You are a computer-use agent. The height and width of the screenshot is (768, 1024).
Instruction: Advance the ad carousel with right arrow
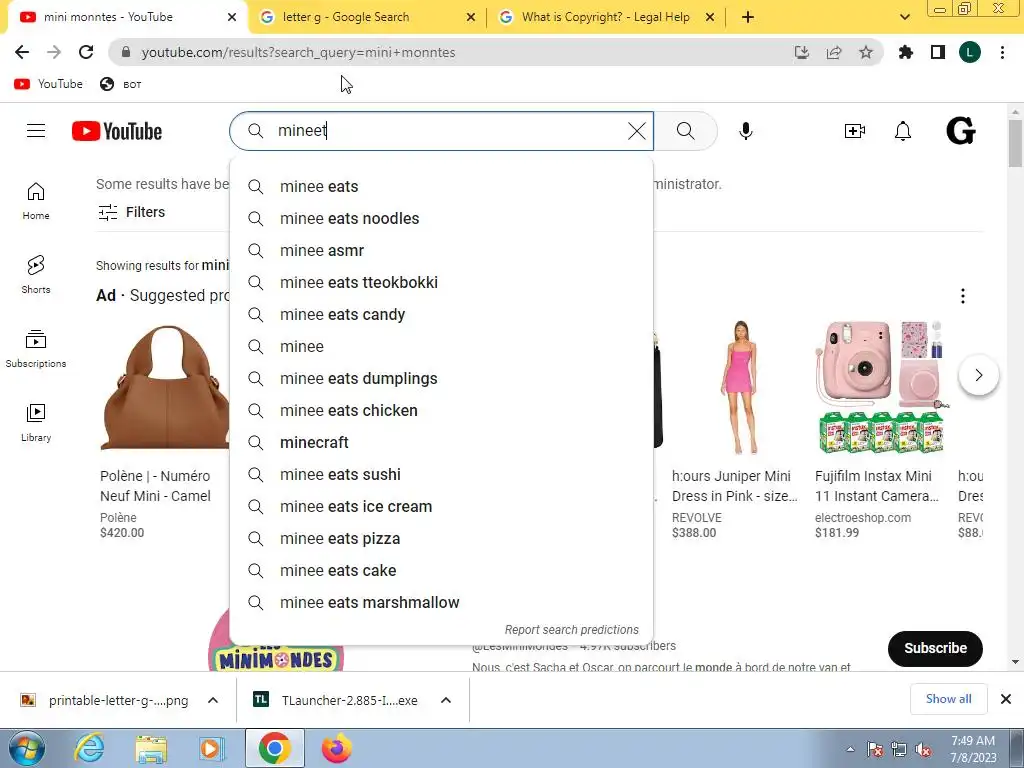coord(978,375)
